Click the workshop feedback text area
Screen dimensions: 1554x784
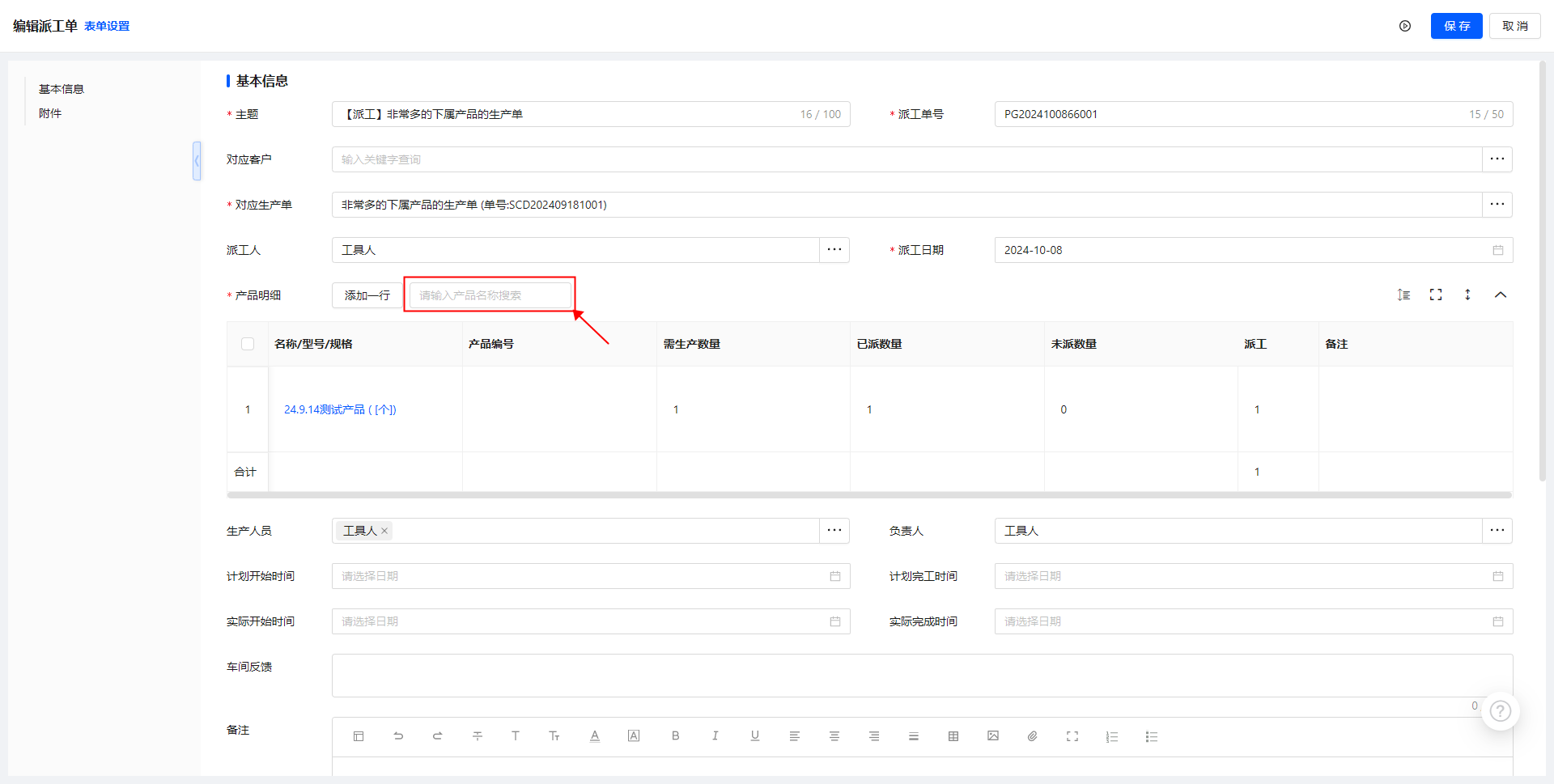(x=922, y=676)
